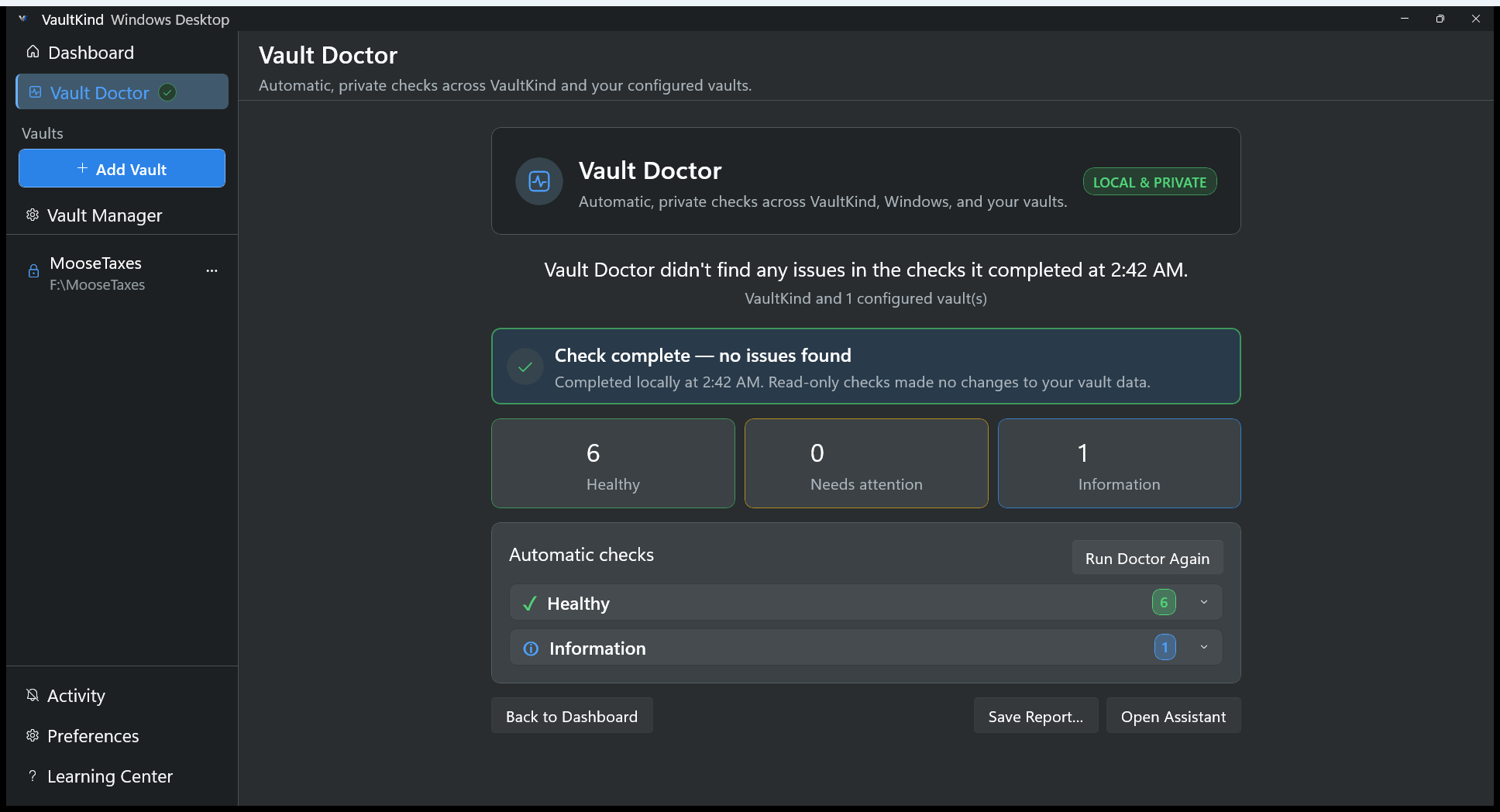This screenshot has width=1500, height=812.
Task: Go to Dashboard in sidebar
Action: point(122,53)
